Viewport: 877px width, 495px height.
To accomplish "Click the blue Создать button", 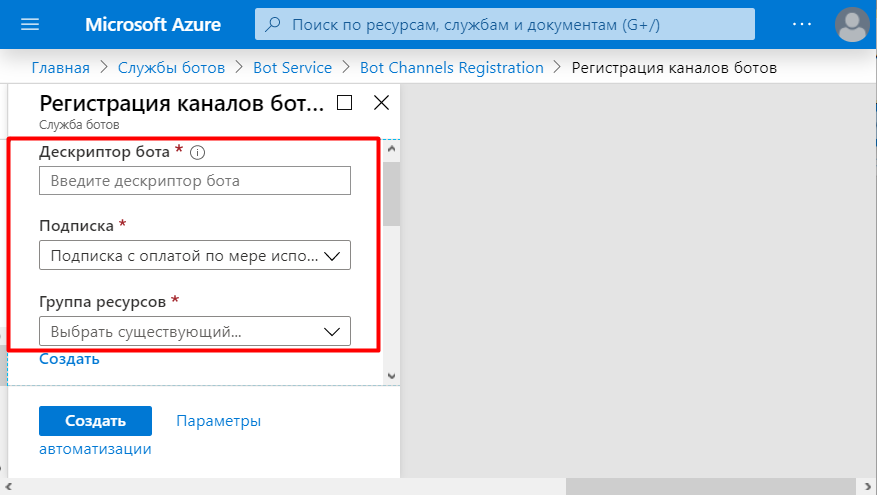I will tap(96, 421).
